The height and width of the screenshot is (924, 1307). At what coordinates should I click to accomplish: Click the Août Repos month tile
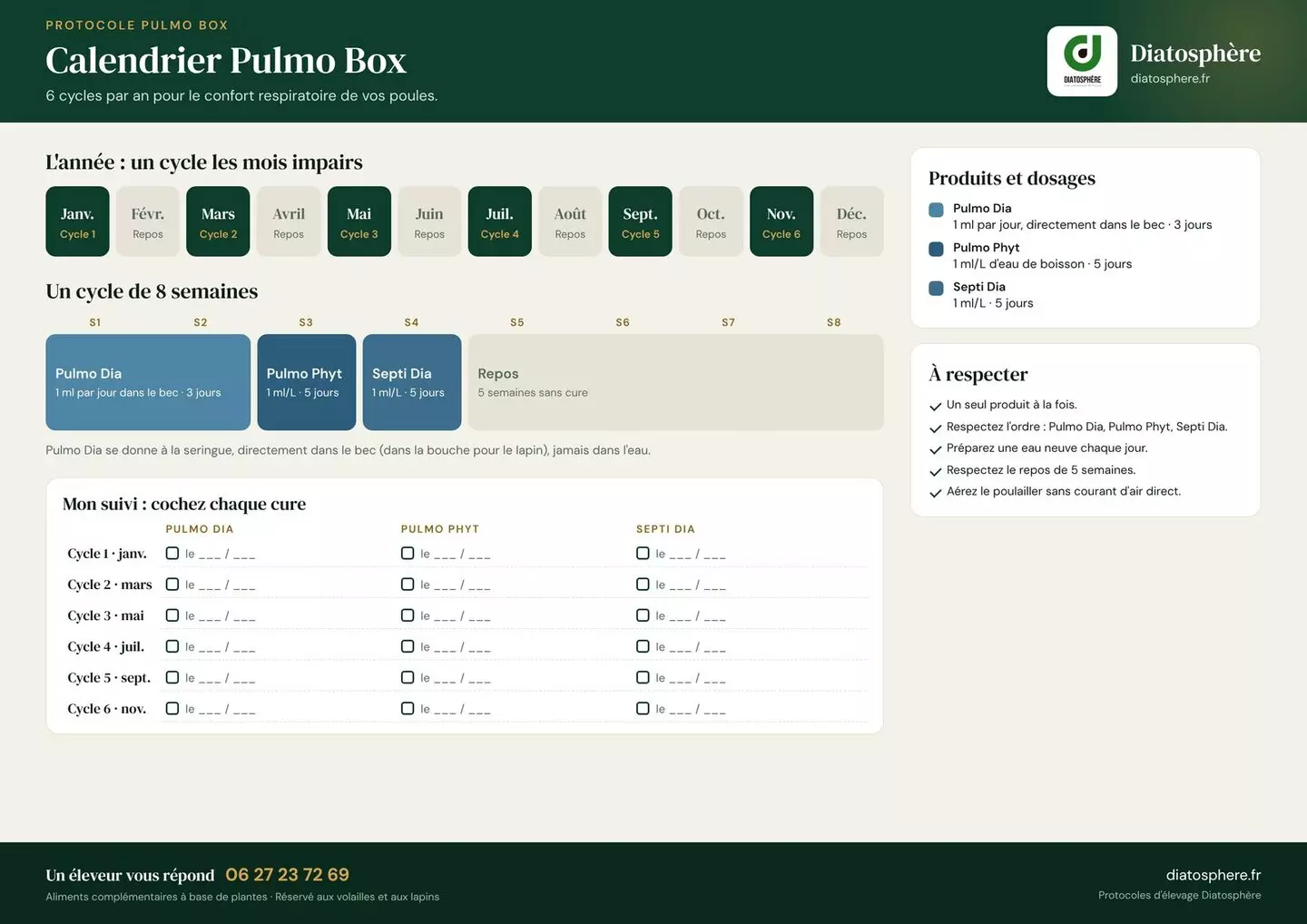click(x=570, y=221)
